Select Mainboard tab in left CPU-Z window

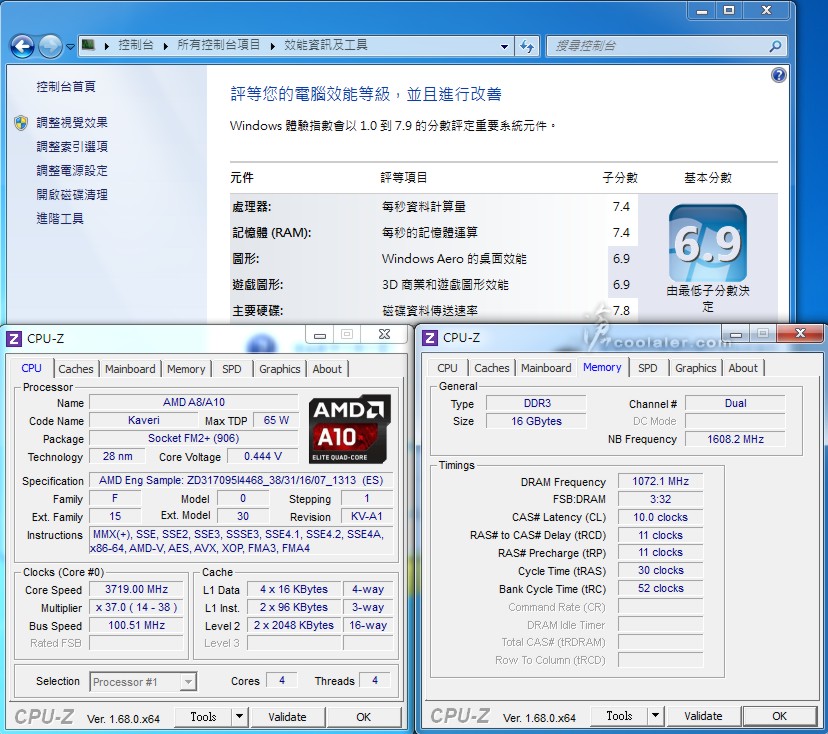[x=130, y=369]
